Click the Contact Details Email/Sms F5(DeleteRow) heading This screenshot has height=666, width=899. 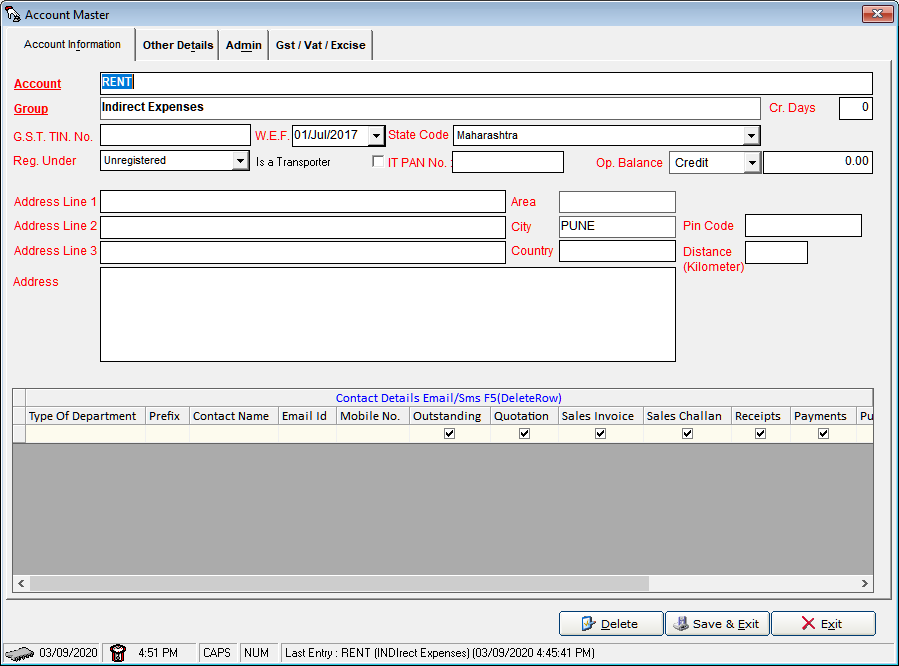(x=449, y=398)
